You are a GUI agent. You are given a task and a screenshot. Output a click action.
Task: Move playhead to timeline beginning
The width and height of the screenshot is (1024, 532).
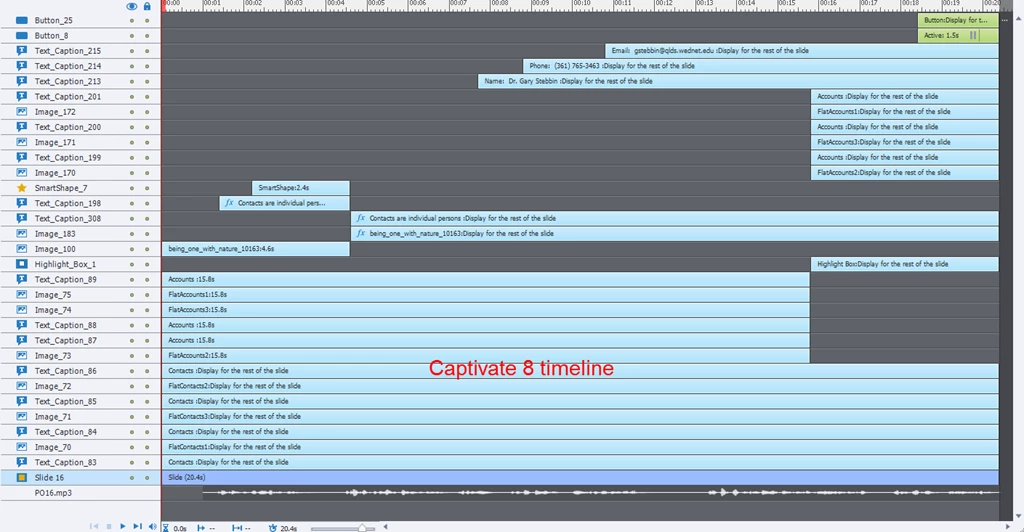(94, 526)
